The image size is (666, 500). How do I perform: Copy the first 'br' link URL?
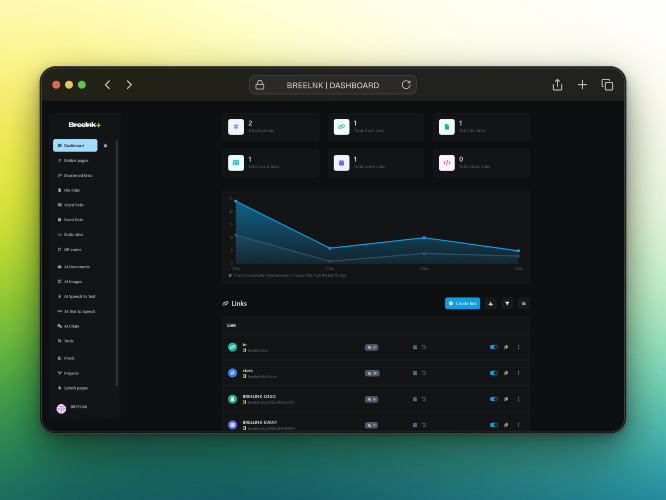pos(506,347)
